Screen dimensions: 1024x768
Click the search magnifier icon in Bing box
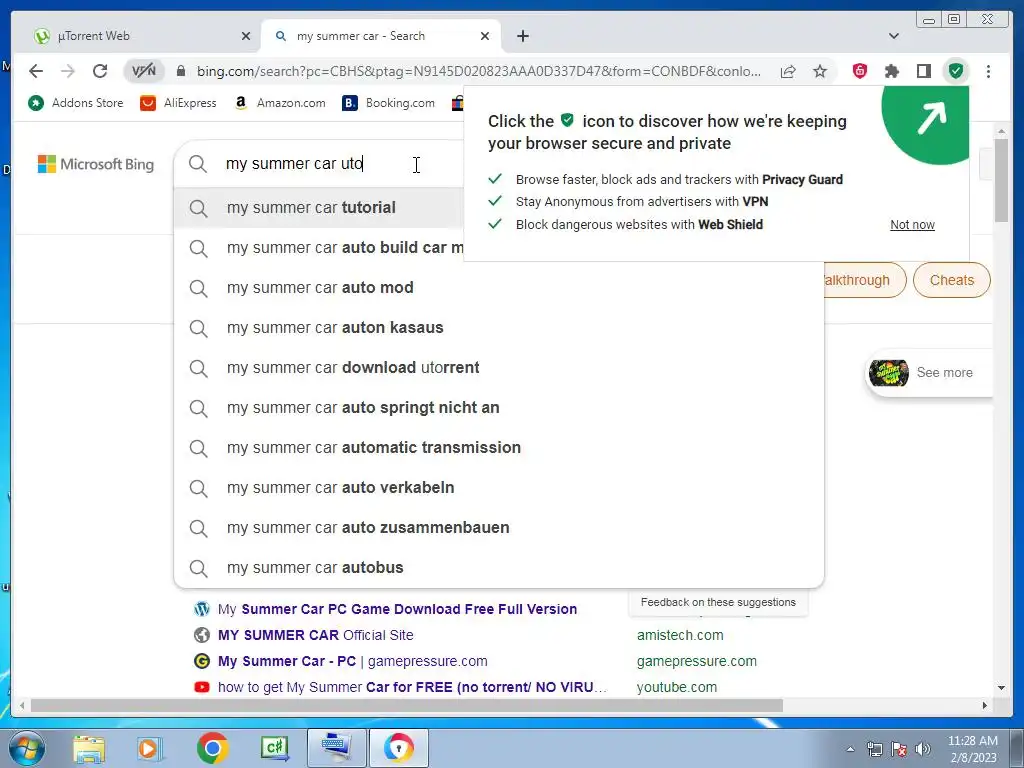(198, 164)
